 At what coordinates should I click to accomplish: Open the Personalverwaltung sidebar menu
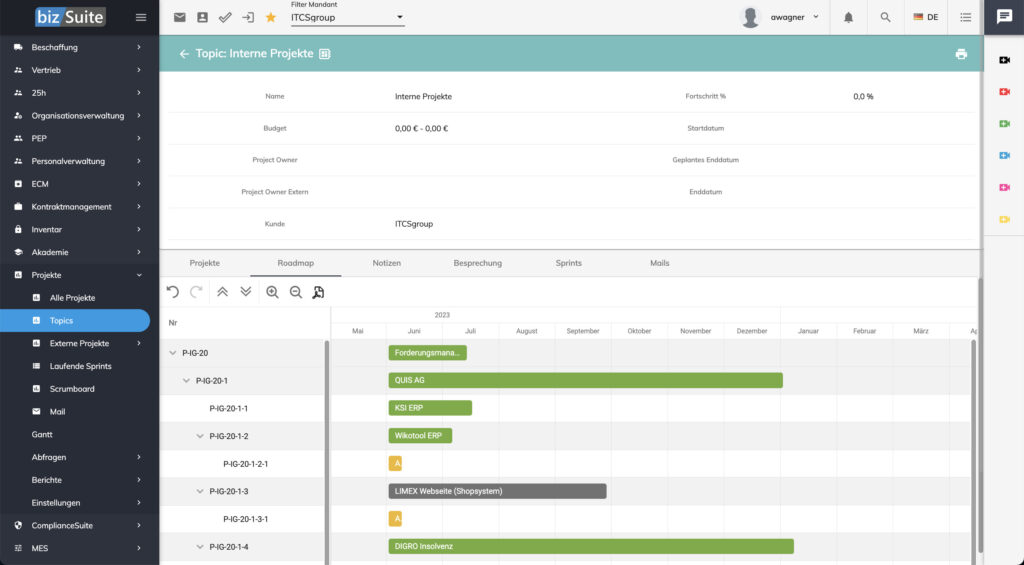pyautogui.click(x=79, y=161)
